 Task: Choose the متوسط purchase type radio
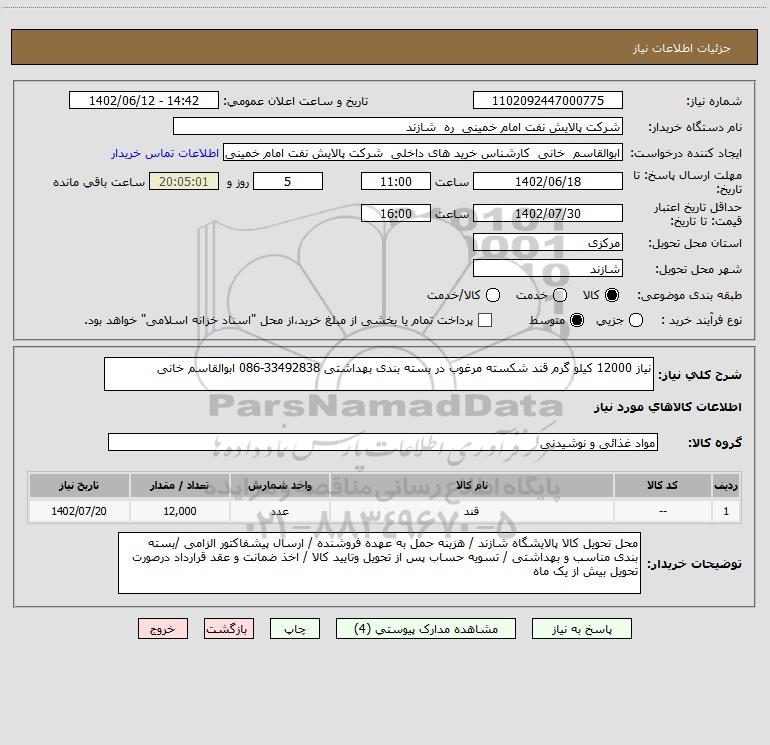pos(577,320)
